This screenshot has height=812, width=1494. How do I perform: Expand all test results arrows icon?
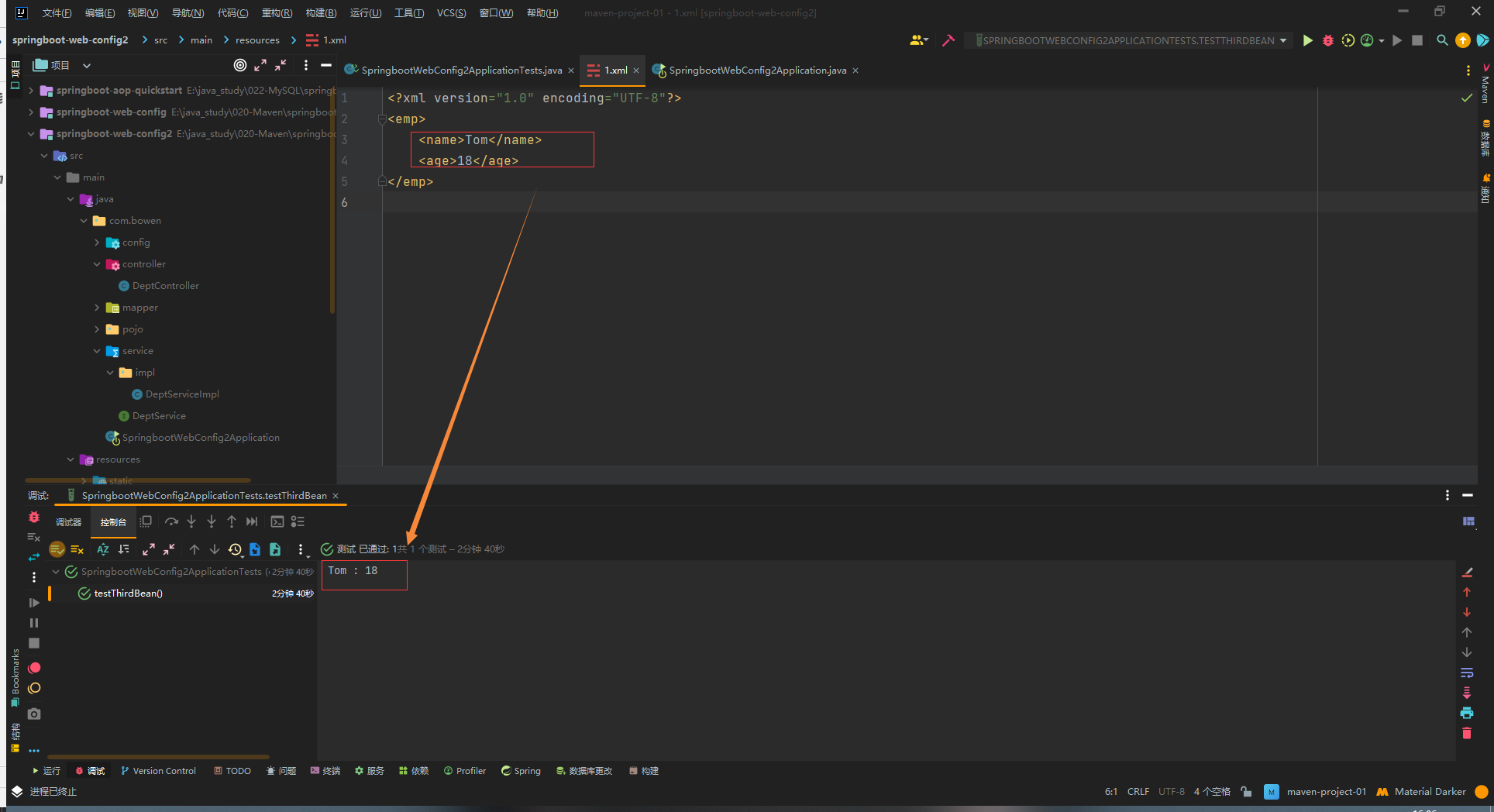pos(149,549)
